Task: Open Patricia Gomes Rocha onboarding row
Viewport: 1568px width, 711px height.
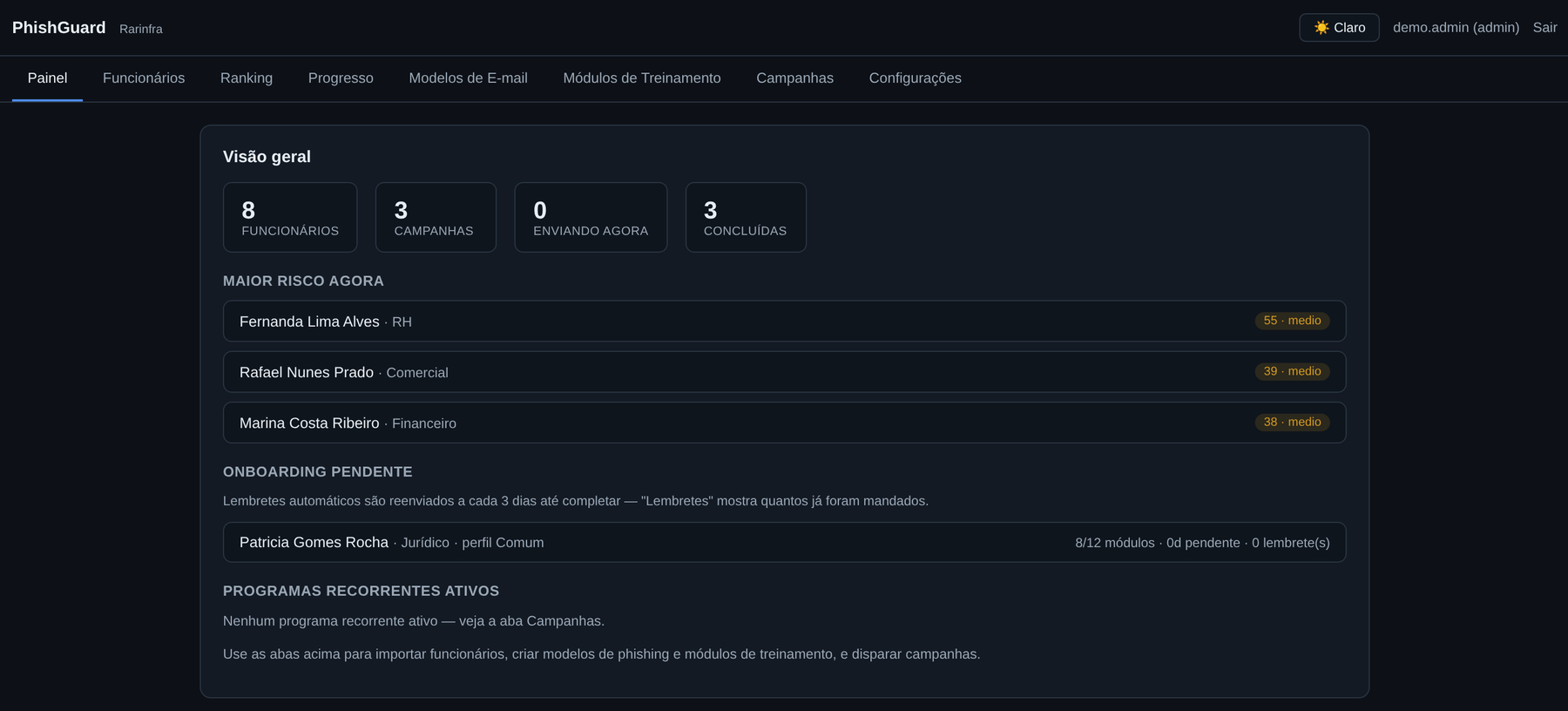Action: [x=784, y=542]
